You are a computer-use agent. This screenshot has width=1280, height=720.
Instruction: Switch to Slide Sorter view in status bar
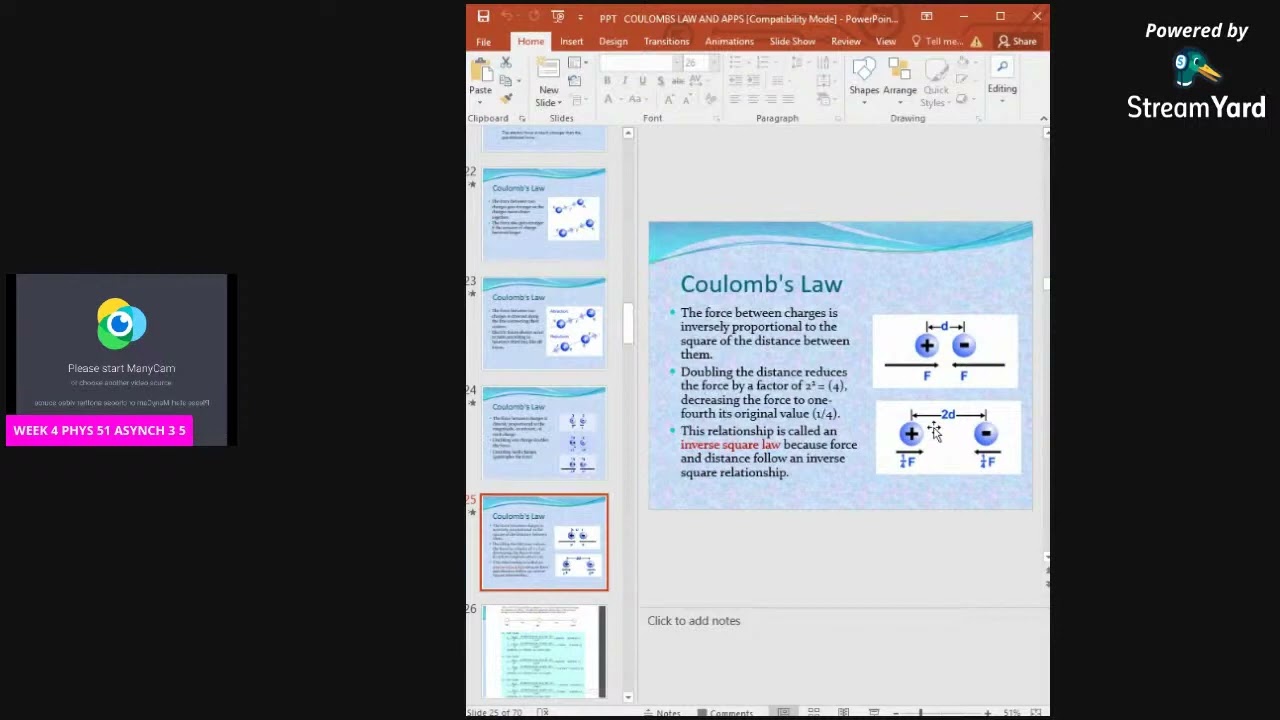pyautogui.click(x=814, y=712)
